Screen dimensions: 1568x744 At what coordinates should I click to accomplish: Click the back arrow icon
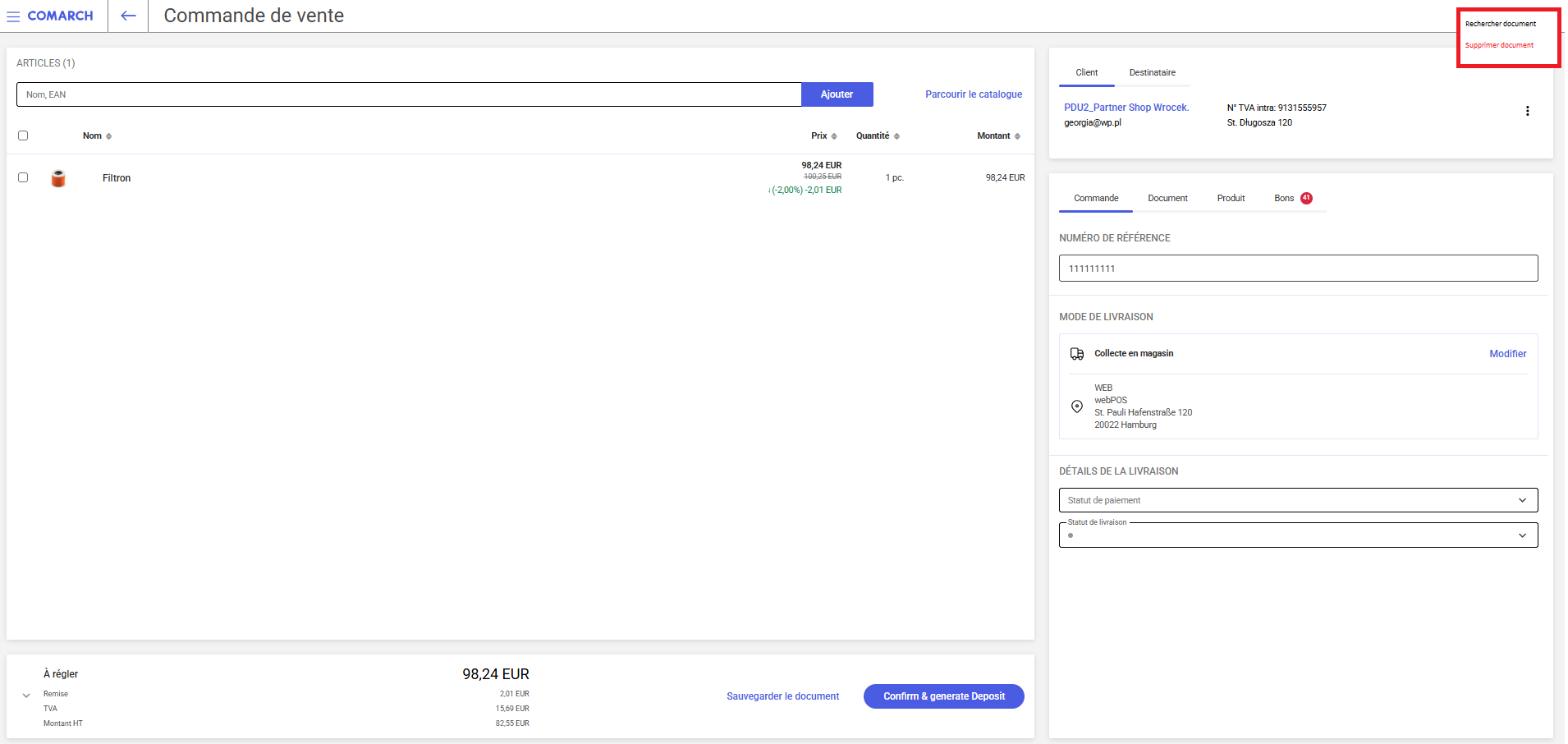[128, 16]
